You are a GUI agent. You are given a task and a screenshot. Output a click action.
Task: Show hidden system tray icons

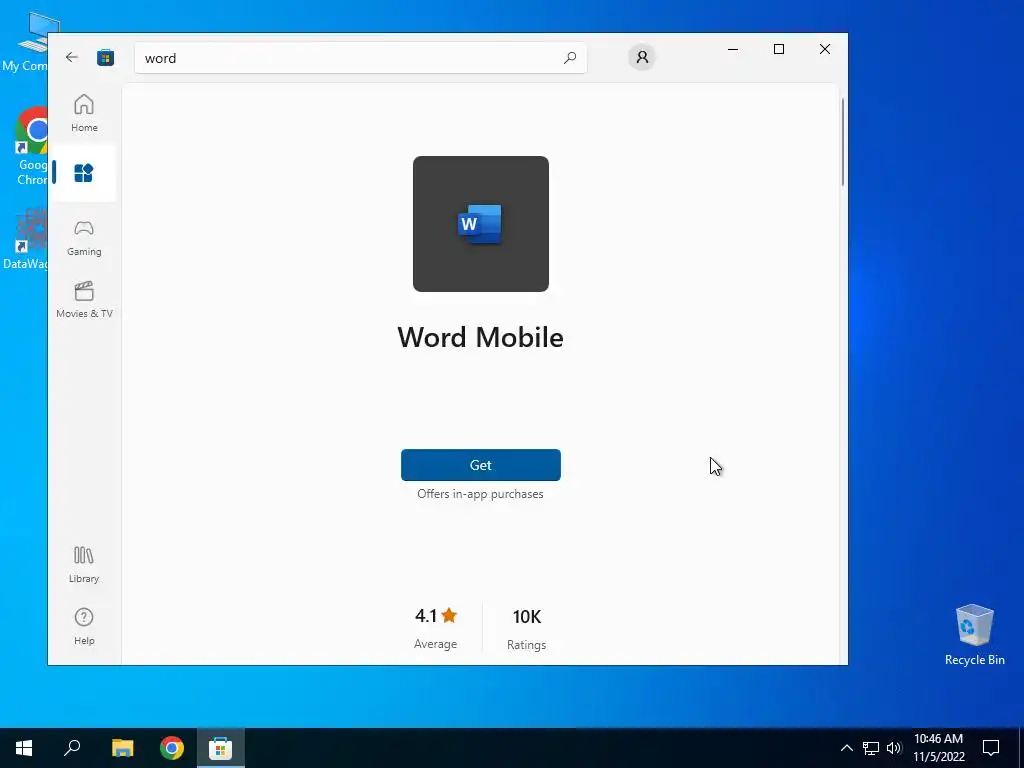(x=846, y=748)
